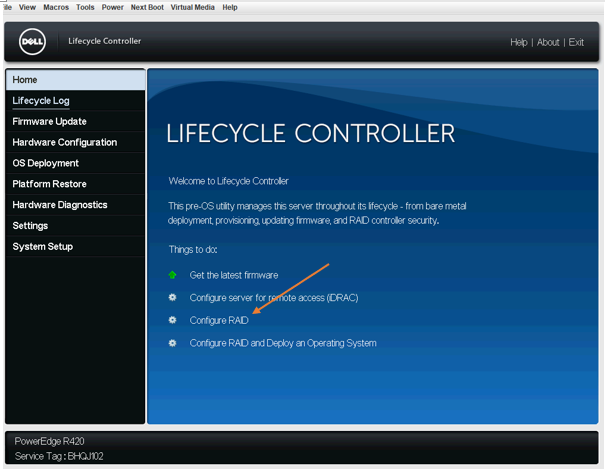
Task: Open Settings in the sidebar
Action: click(x=76, y=226)
